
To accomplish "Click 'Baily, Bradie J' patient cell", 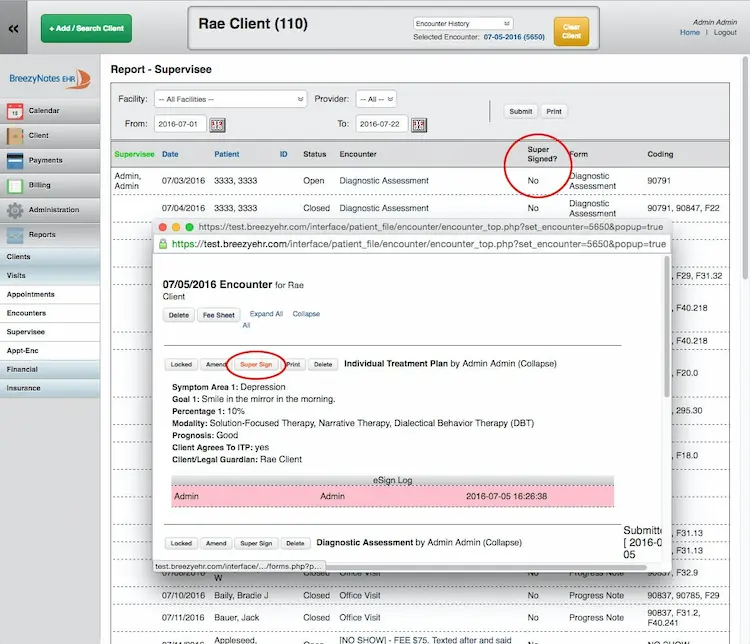I will click(241, 596).
